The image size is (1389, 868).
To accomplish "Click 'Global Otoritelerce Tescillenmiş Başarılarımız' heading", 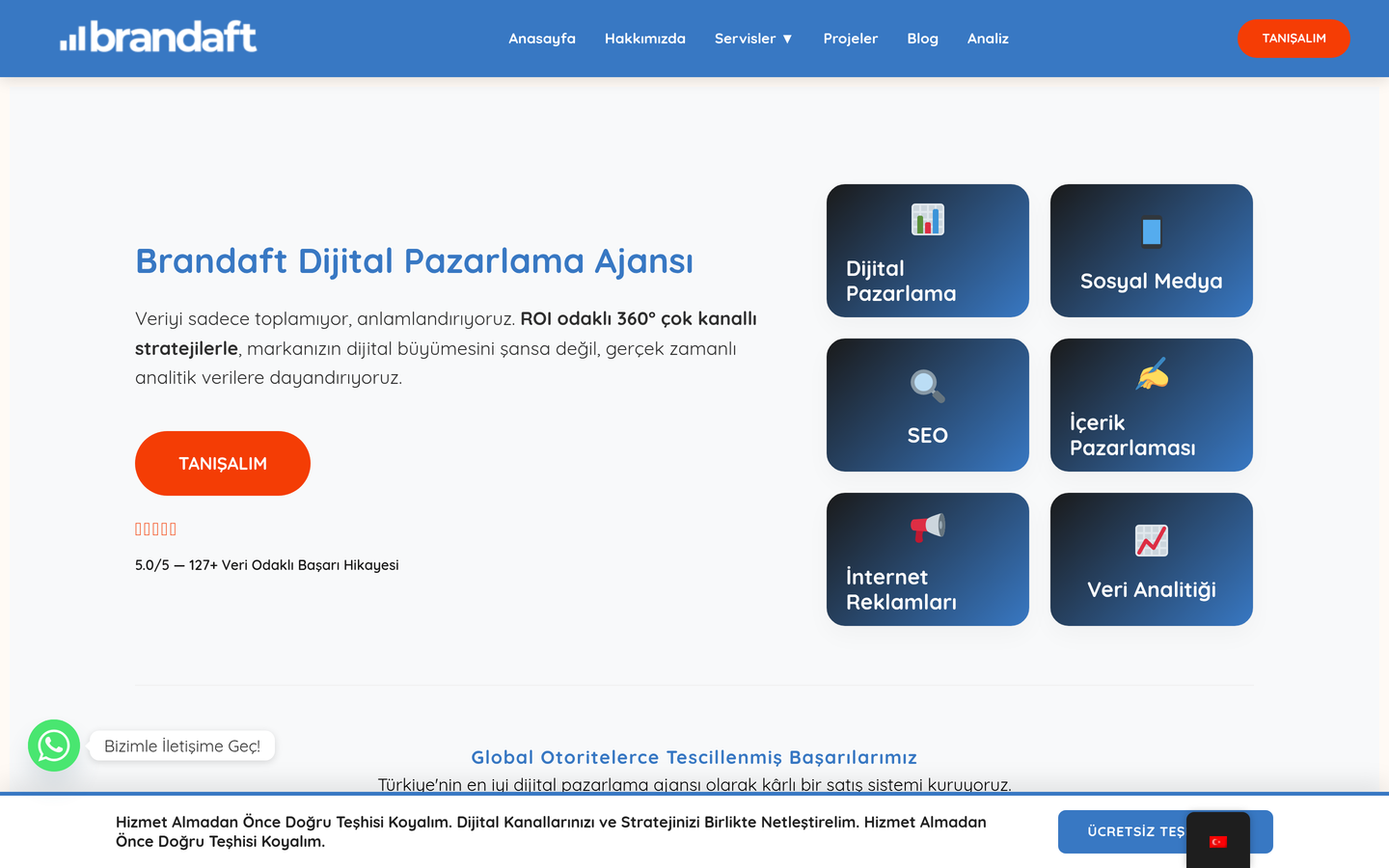I will click(x=694, y=757).
